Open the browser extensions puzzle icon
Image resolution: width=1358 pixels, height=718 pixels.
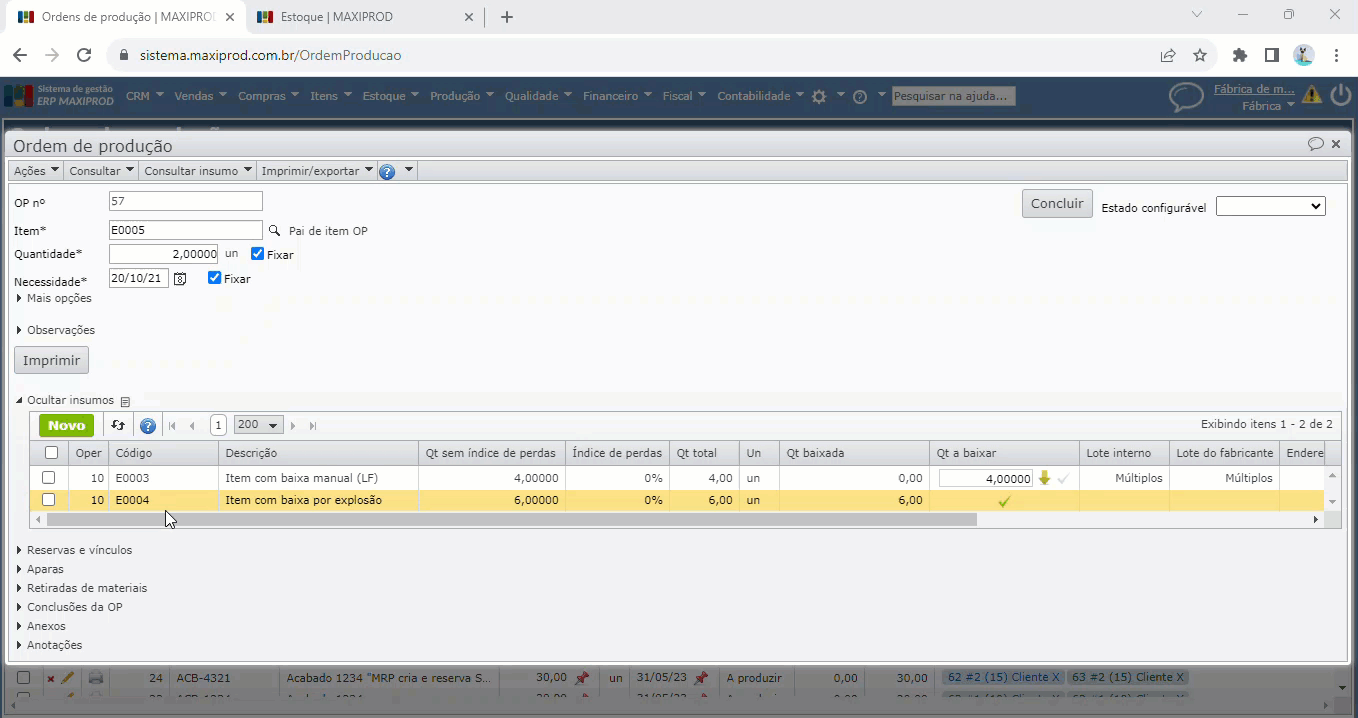(1240, 55)
